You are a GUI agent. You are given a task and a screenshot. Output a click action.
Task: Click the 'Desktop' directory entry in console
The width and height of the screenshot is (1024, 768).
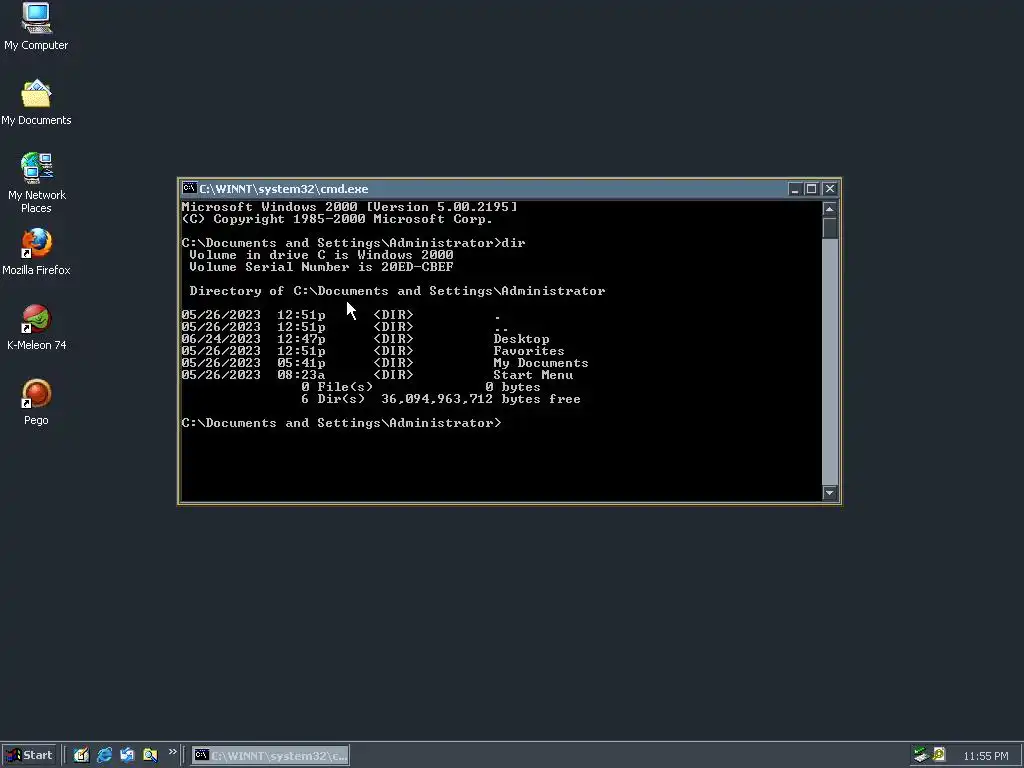521,339
